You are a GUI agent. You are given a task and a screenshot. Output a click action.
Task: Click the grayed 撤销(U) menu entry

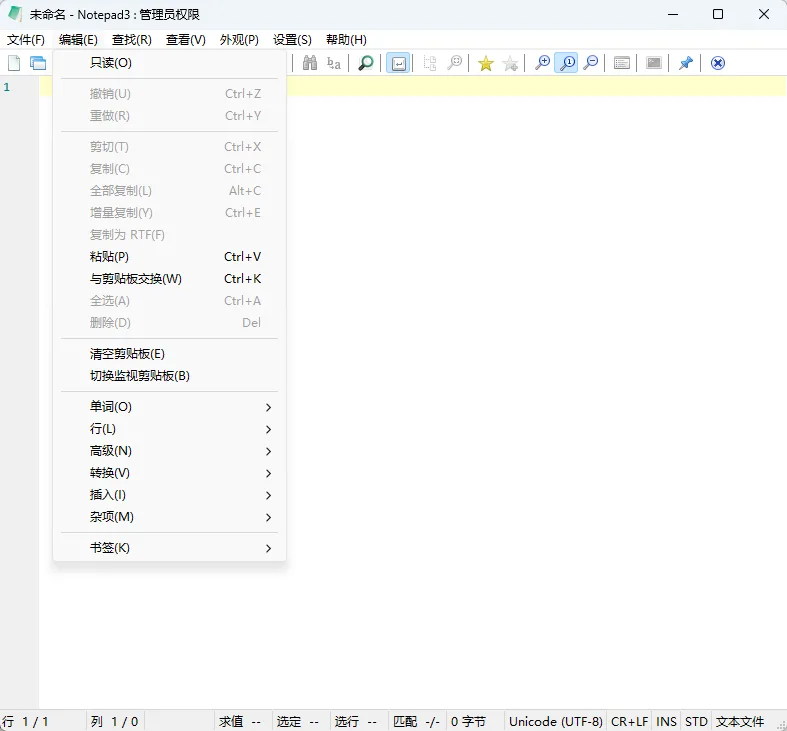[x=170, y=94]
